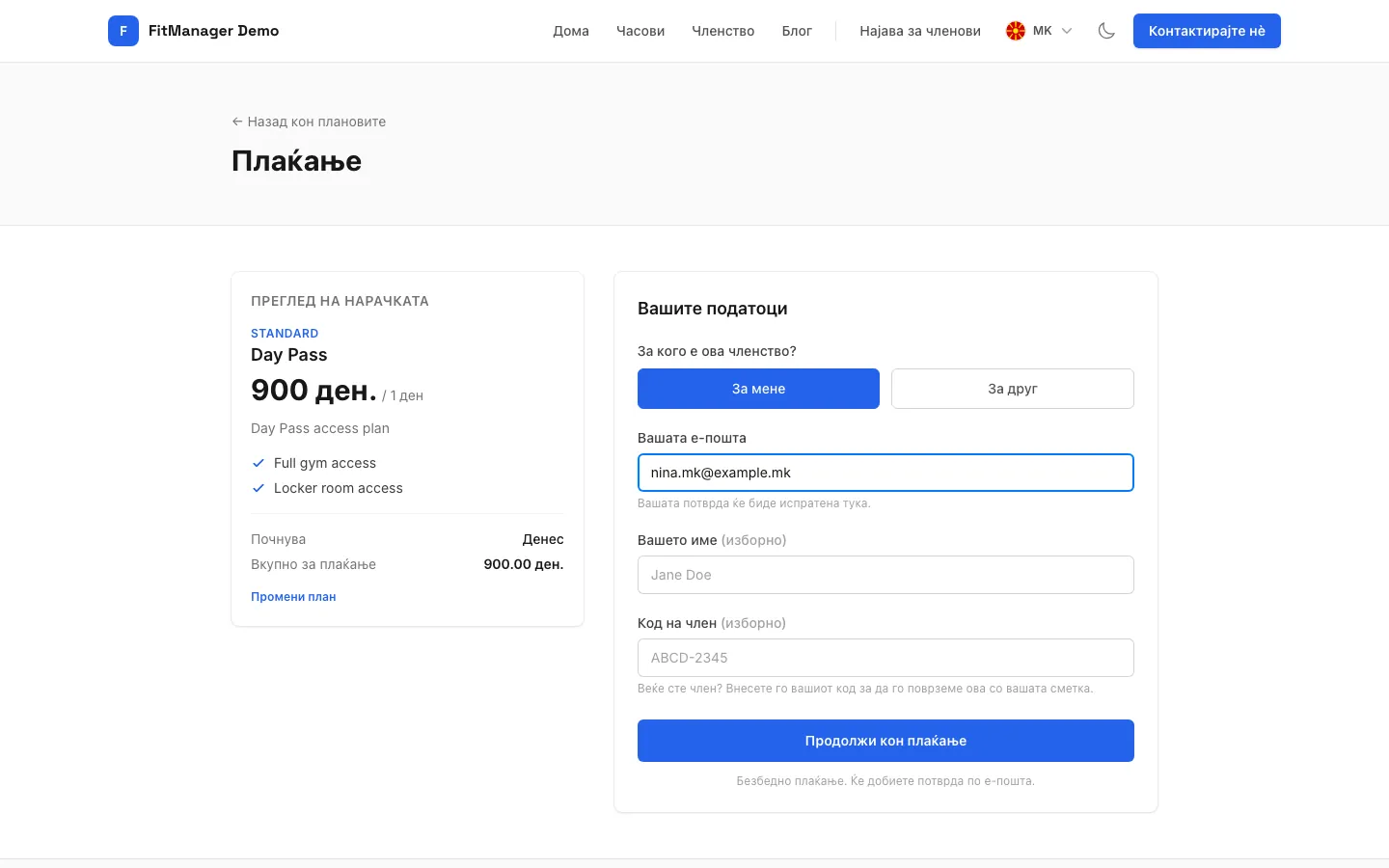Focus the Код на член field
Image resolution: width=1389 pixels, height=868 pixels.
[885, 658]
